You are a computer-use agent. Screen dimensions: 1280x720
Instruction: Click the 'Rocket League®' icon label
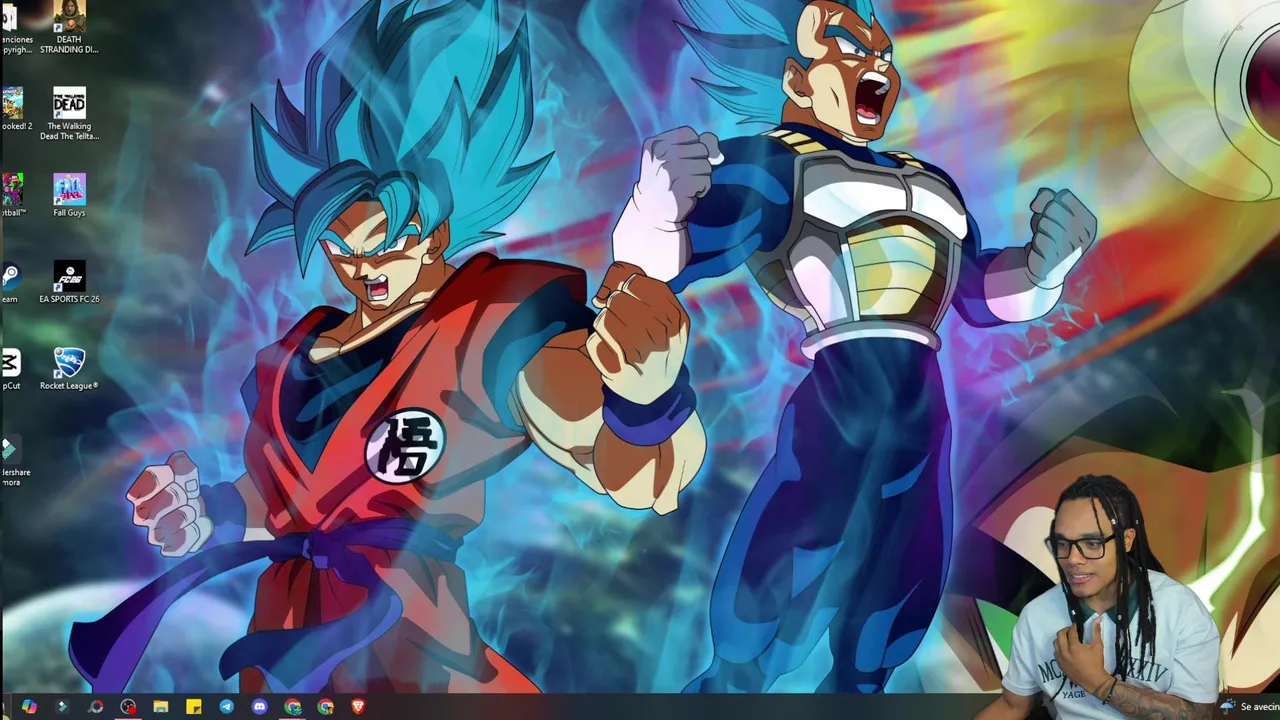pos(69,386)
